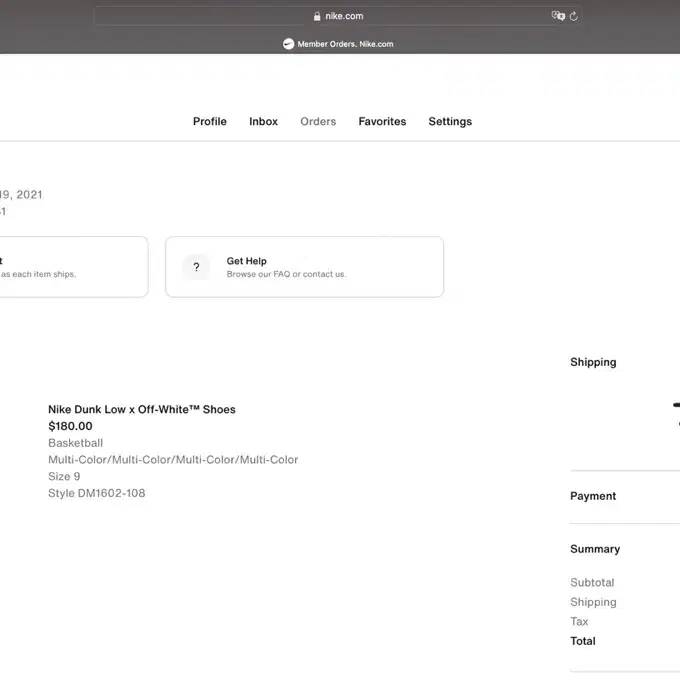Select the Member Orders. Nike.com tab title
The image size is (680, 680).
coord(345,44)
